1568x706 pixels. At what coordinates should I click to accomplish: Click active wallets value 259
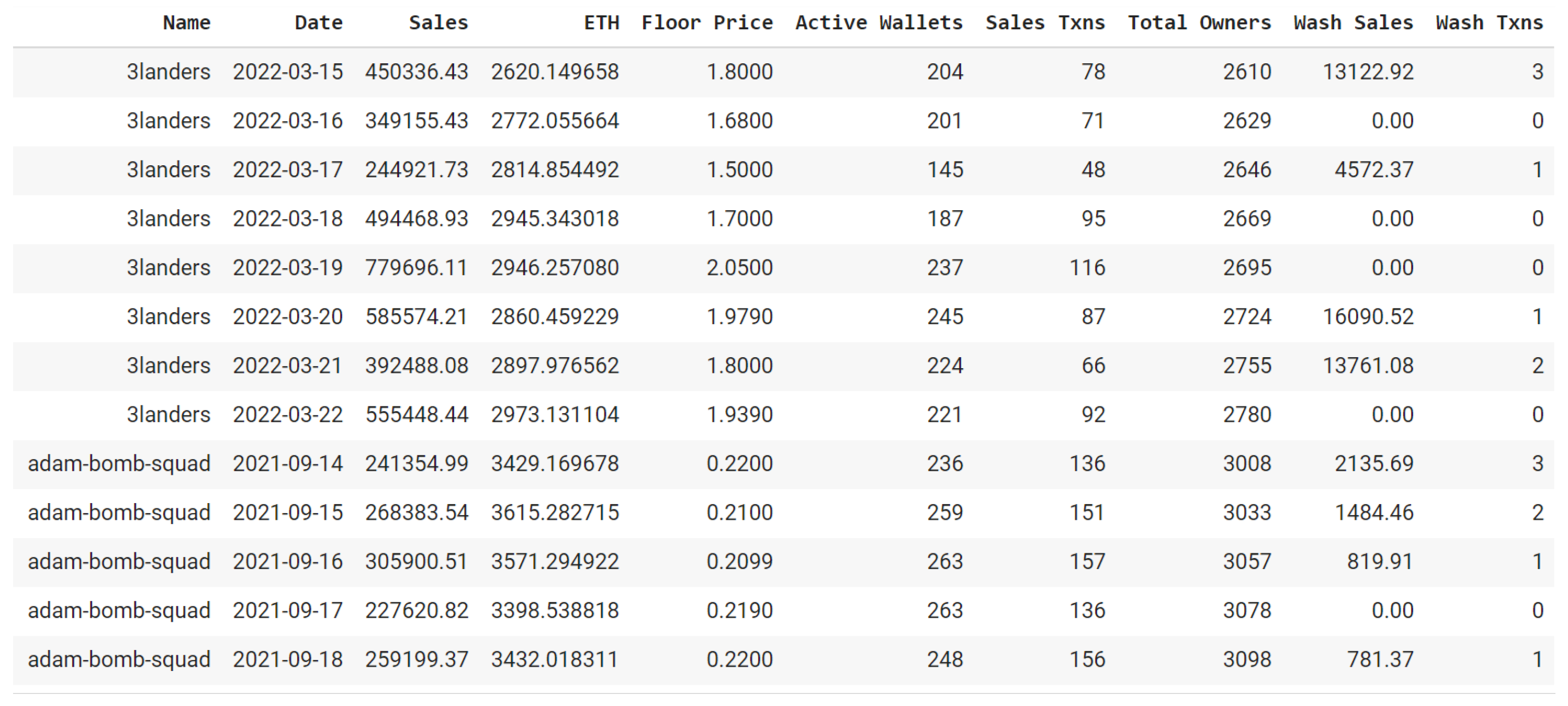tap(945, 513)
